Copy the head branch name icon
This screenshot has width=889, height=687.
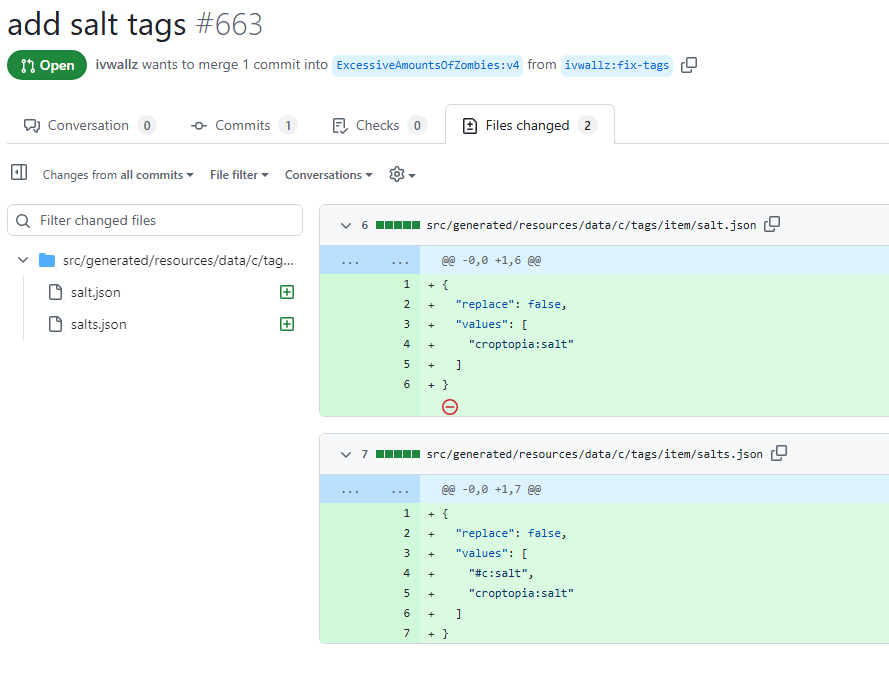click(689, 65)
